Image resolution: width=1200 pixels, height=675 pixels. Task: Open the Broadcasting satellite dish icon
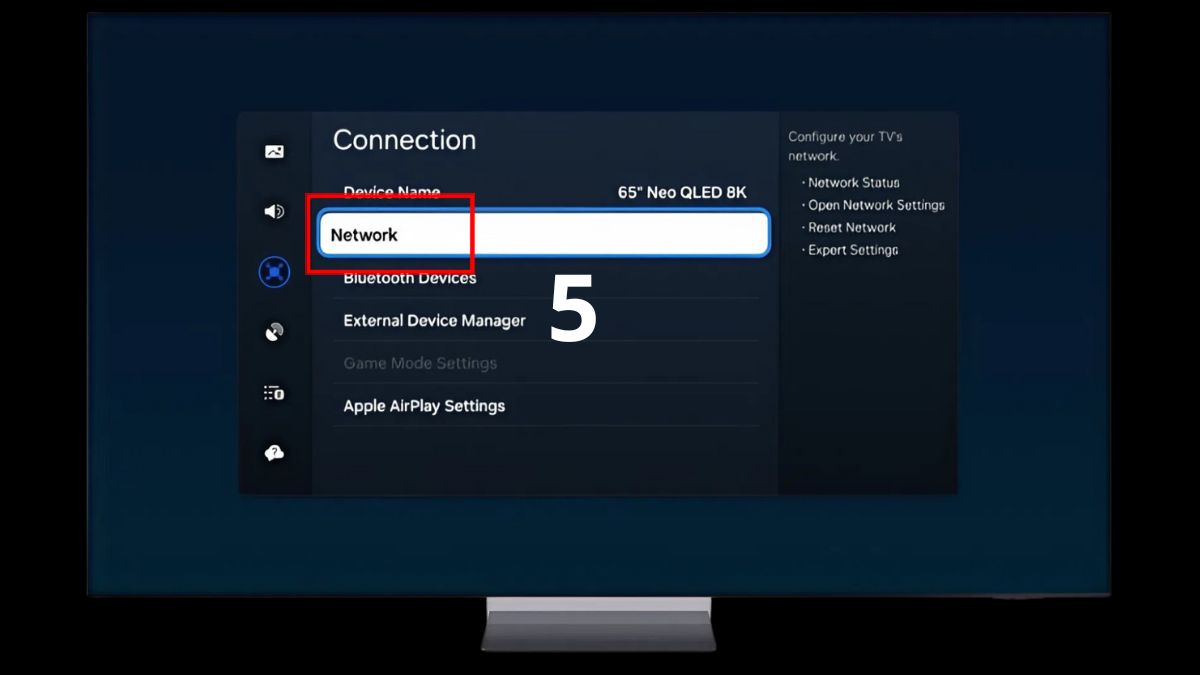[274, 332]
